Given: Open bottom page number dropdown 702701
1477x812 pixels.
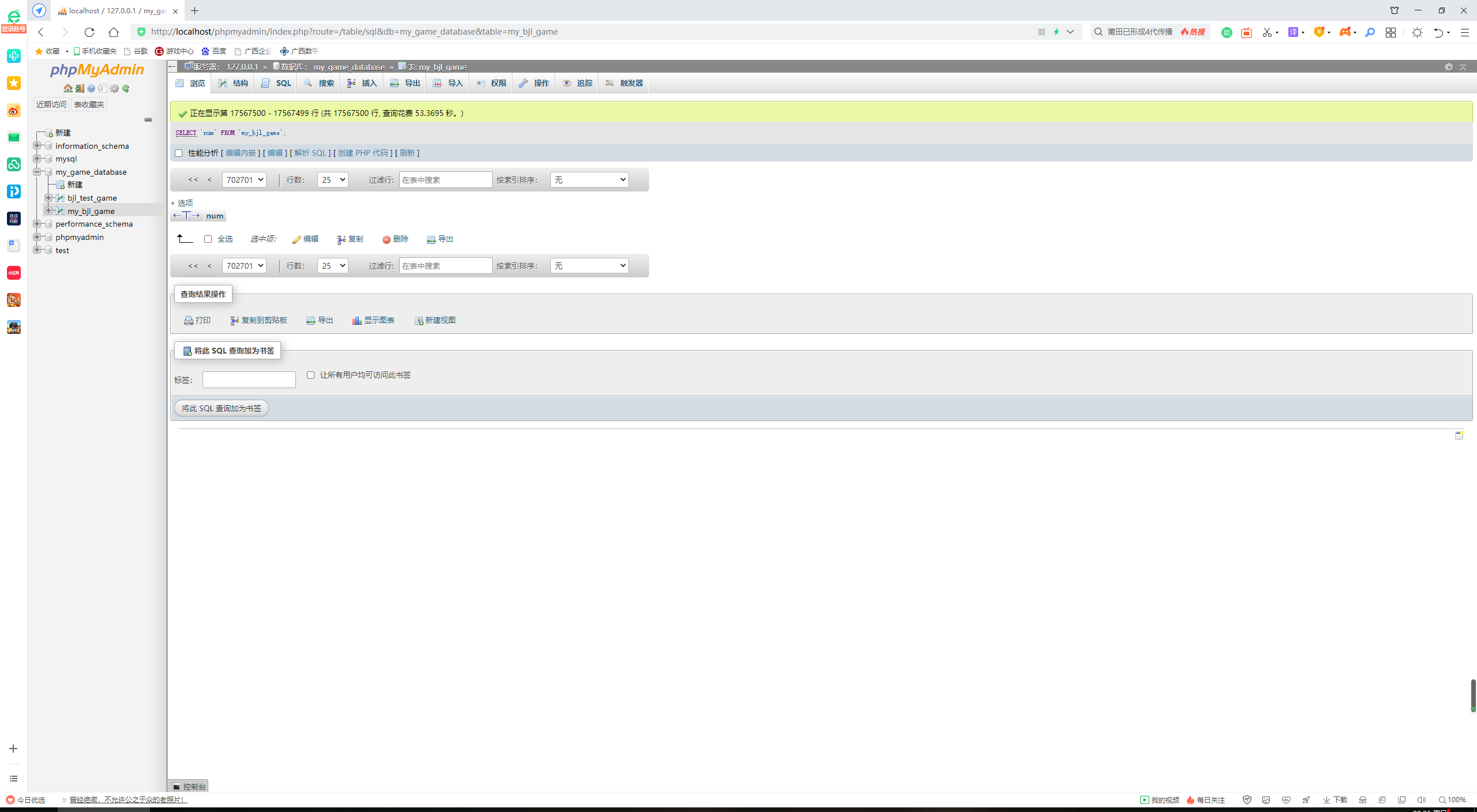Looking at the screenshot, I should (244, 266).
